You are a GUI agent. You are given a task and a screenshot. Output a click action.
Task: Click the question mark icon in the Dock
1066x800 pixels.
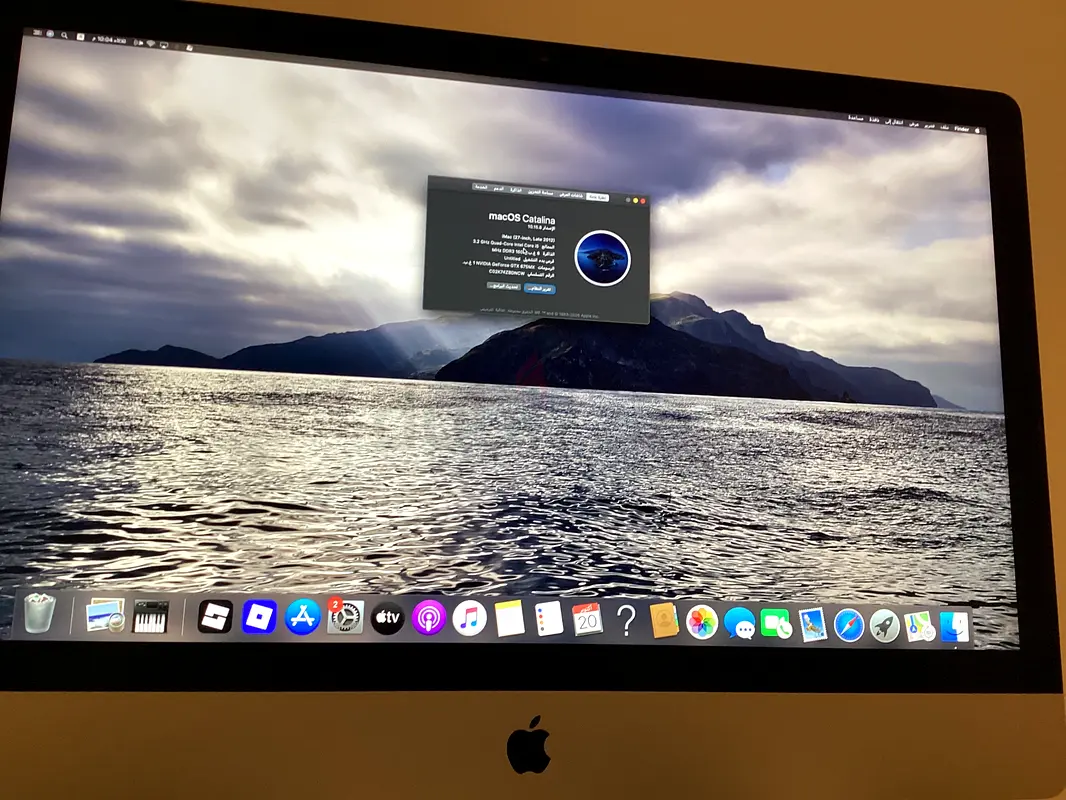pos(626,621)
